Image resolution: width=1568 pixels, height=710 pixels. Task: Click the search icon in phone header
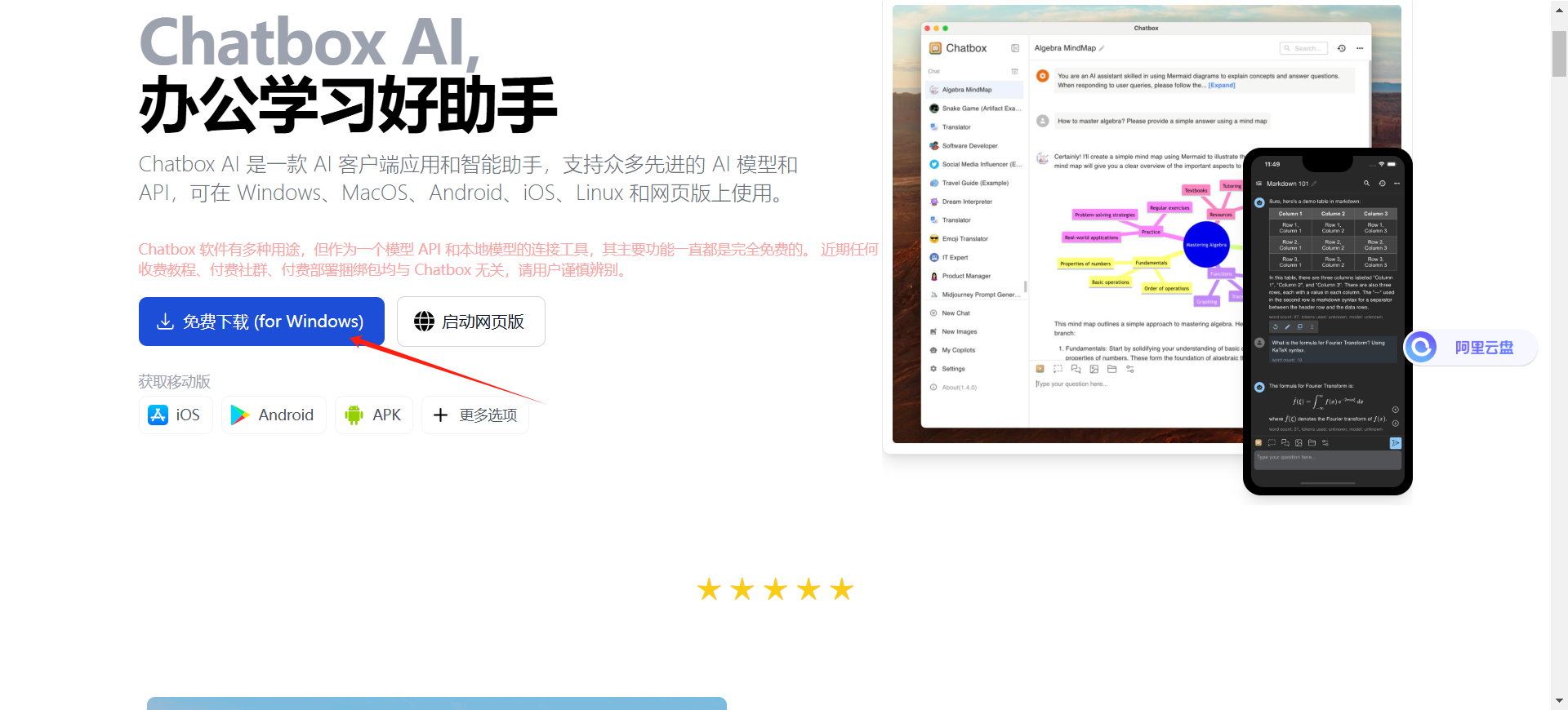[x=1366, y=184]
